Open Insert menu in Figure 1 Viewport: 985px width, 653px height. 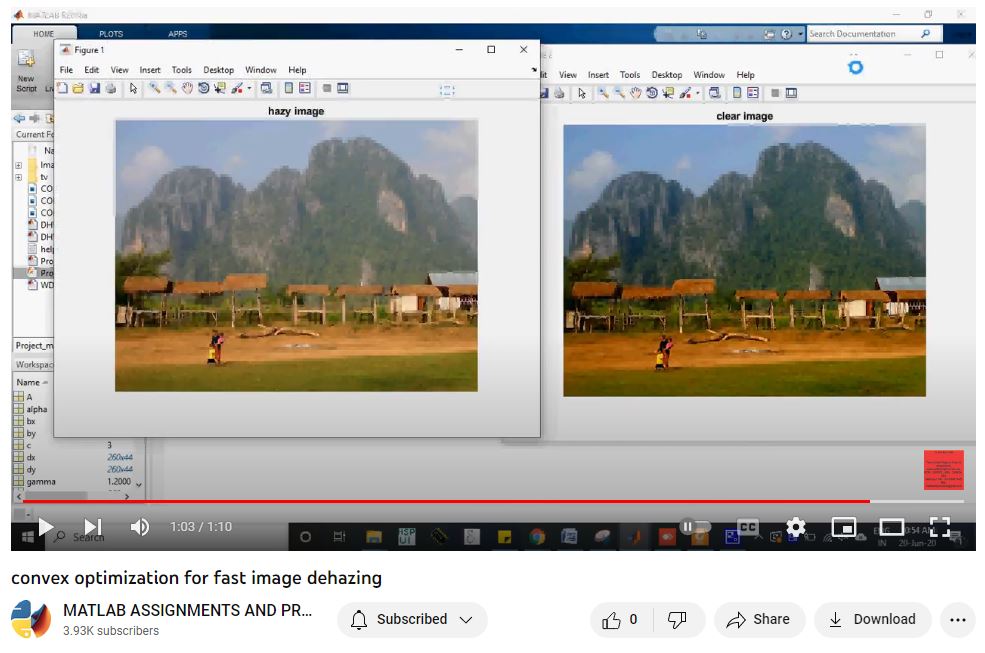point(150,70)
